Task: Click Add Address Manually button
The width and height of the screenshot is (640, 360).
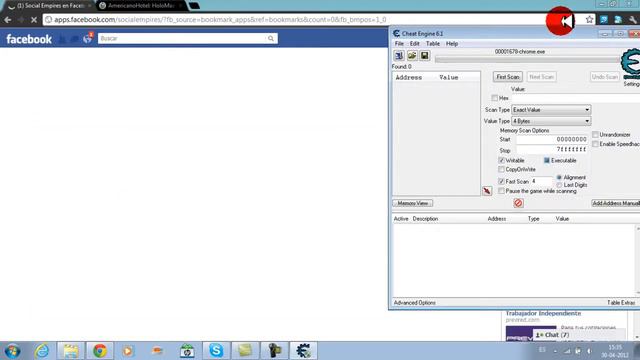Action: point(616,203)
